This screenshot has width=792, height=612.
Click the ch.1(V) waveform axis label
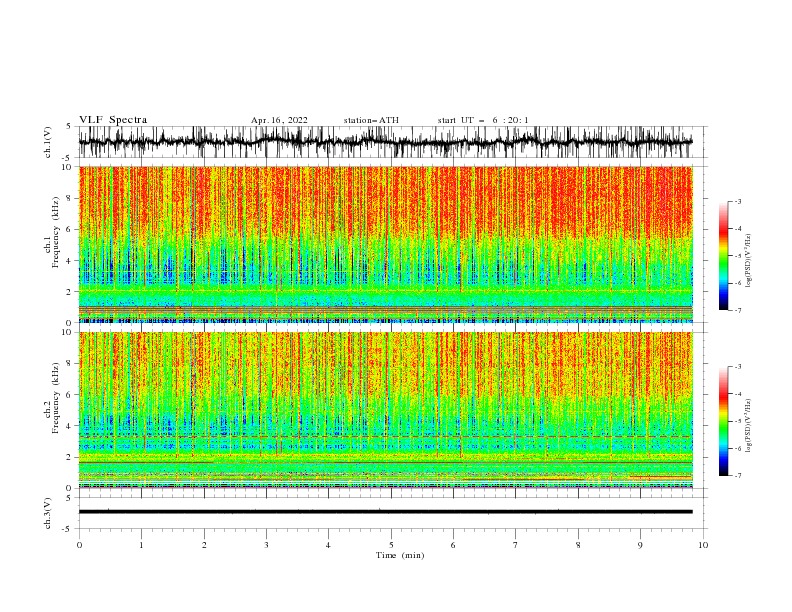48,142
